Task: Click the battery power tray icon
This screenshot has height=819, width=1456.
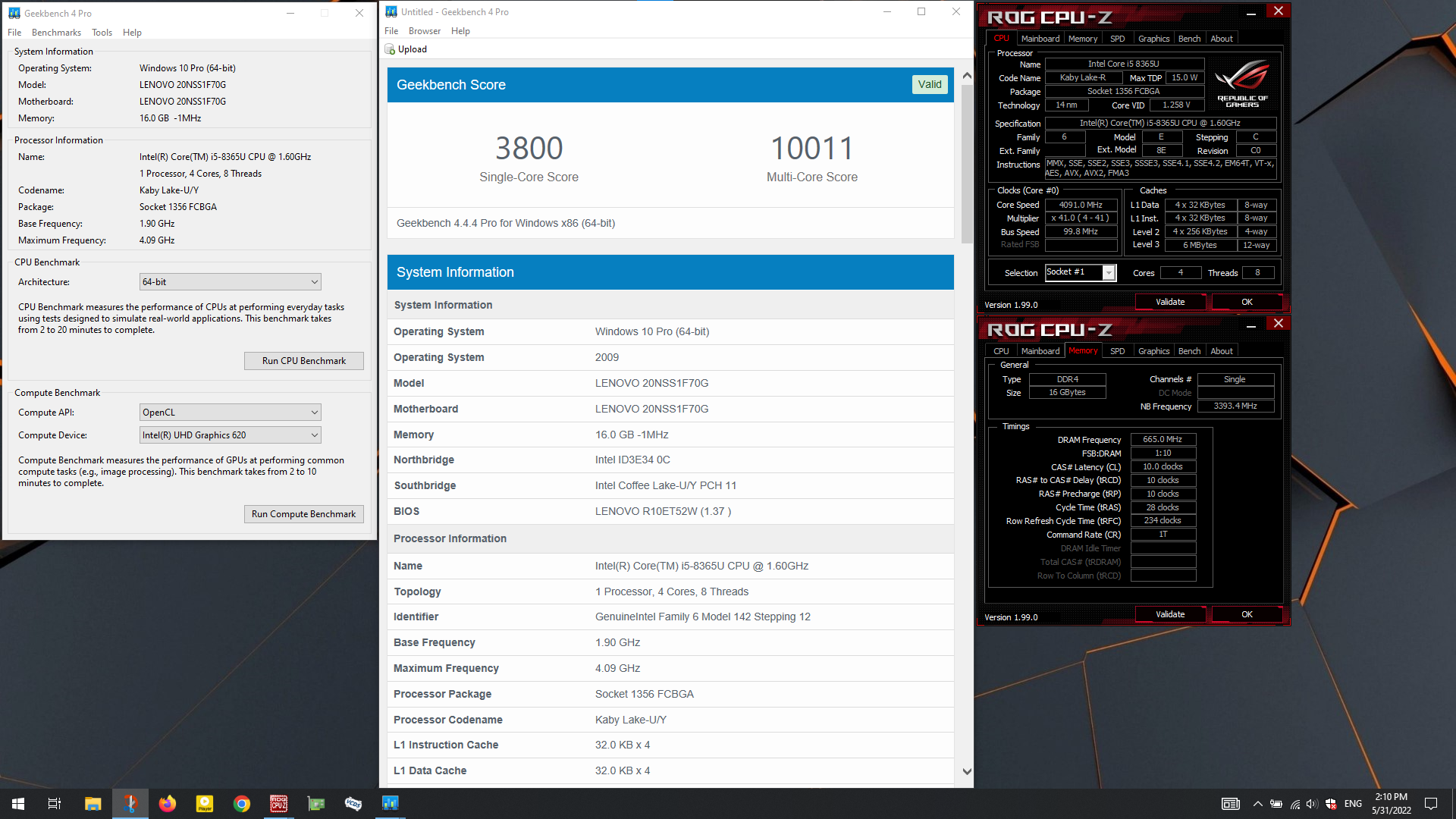Action: (x=1276, y=804)
